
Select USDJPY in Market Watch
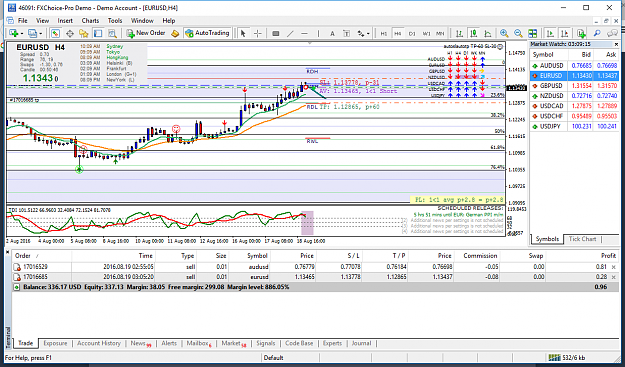pos(575,126)
